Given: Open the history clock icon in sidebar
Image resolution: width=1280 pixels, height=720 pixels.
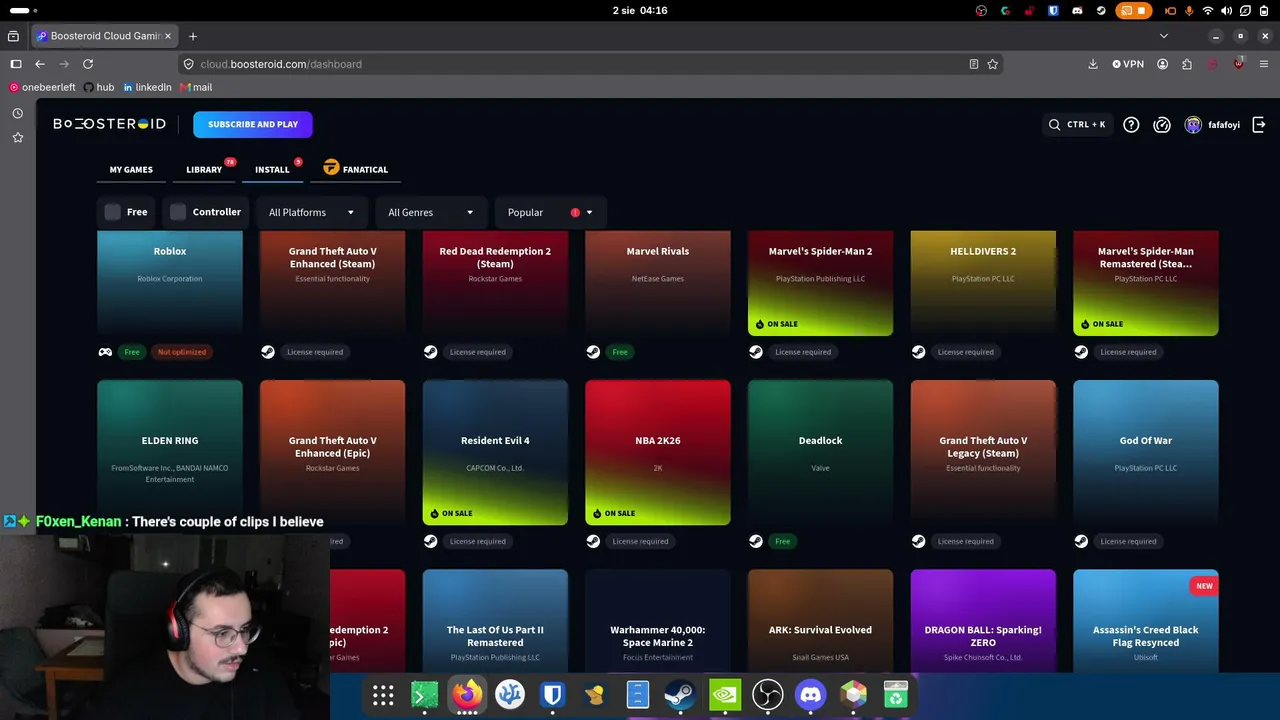Looking at the screenshot, I should (x=17, y=113).
